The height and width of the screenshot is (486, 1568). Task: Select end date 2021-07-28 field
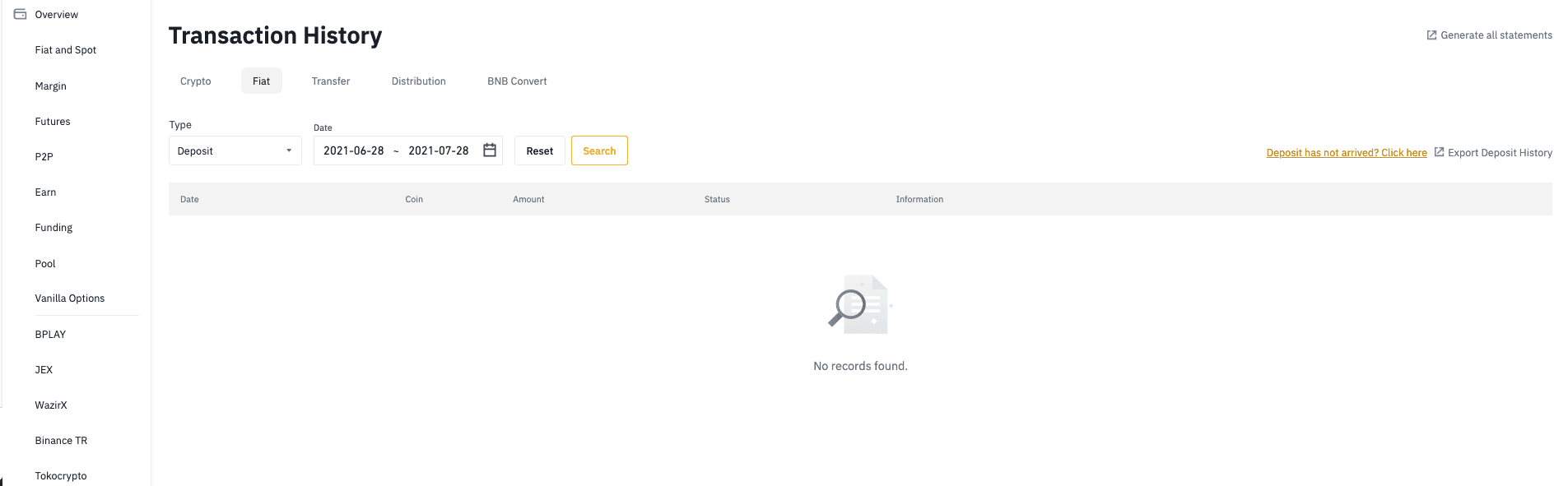(x=439, y=150)
